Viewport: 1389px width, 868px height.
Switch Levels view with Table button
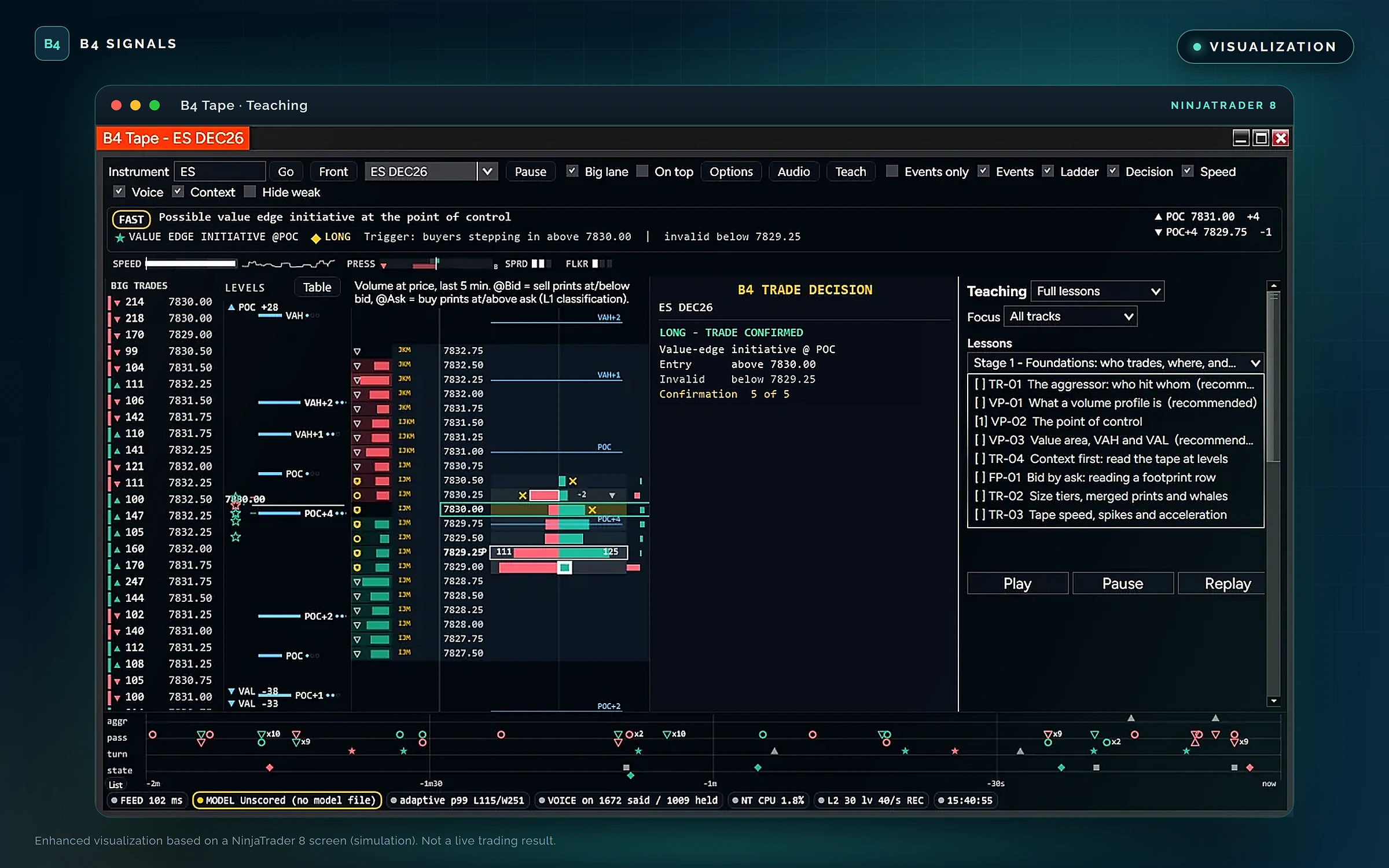click(317, 287)
